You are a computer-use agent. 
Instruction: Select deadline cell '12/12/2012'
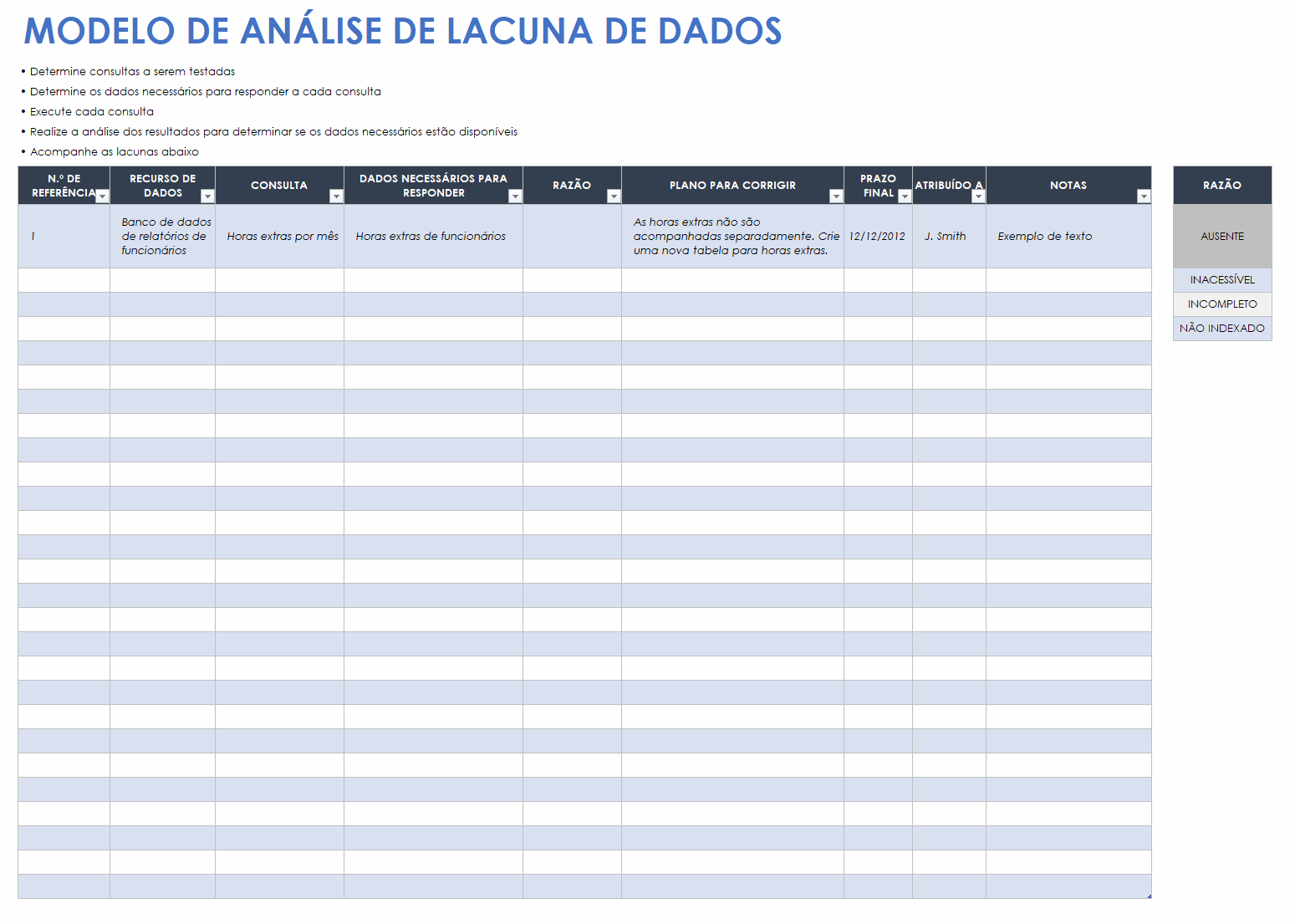click(x=879, y=237)
